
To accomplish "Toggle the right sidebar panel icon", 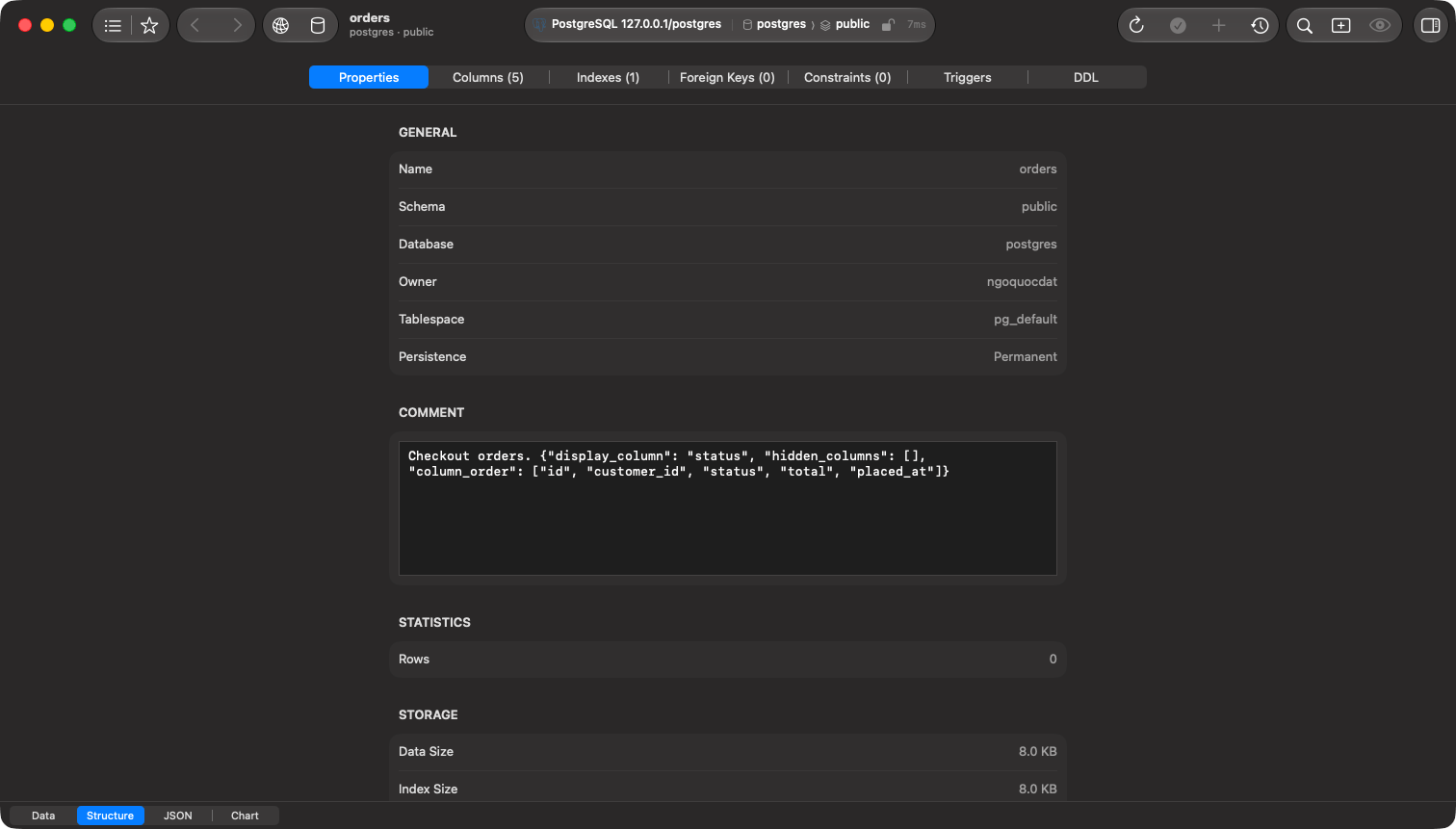I will [1431, 26].
